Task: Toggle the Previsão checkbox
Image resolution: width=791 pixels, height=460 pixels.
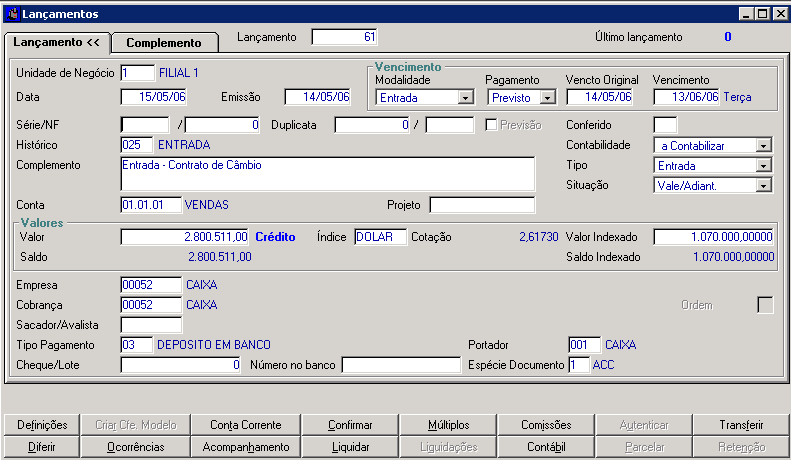Action: point(491,125)
